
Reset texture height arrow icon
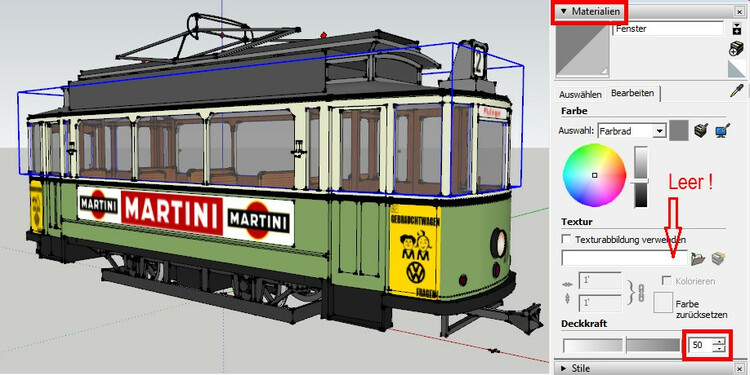click(568, 299)
